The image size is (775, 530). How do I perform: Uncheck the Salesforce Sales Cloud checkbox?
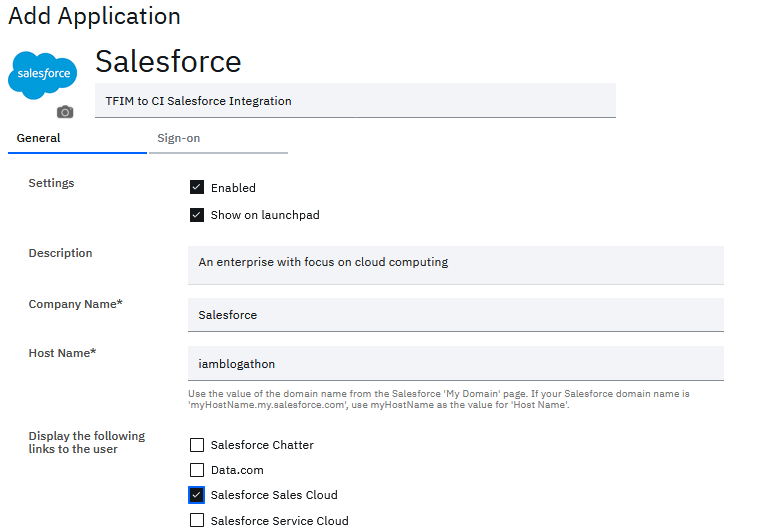[197, 495]
